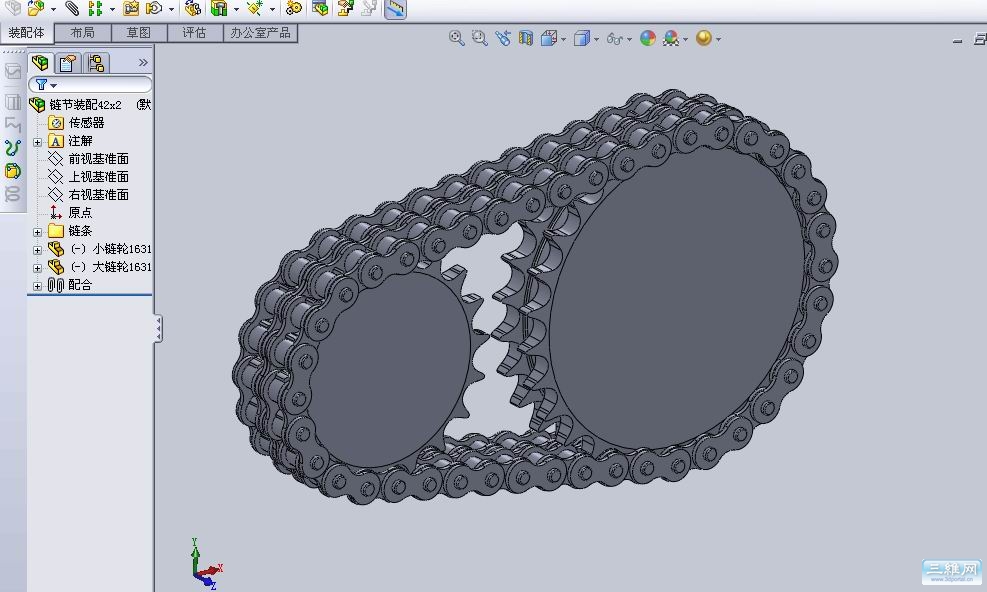This screenshot has height=592, width=987.
Task: Open the Insert Components dropdown arrow
Action: (x=53, y=9)
